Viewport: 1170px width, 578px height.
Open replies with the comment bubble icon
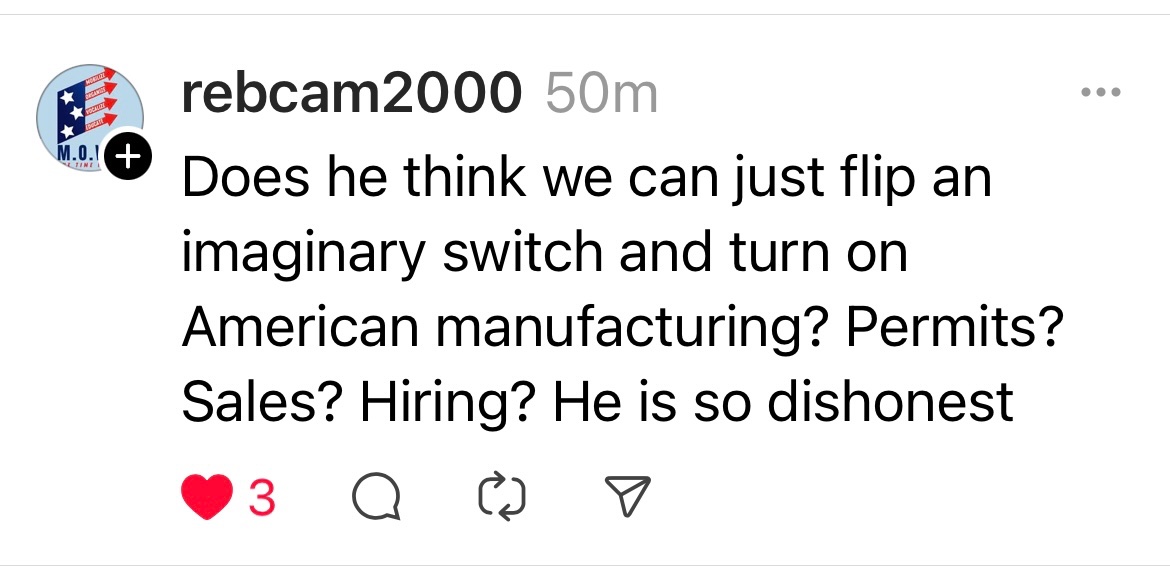click(x=374, y=497)
